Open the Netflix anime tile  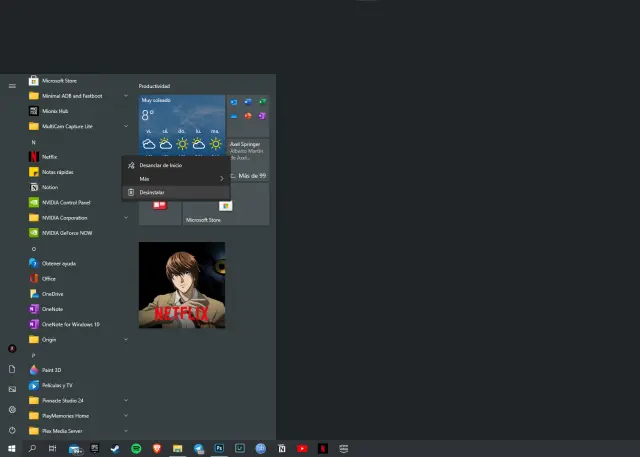click(x=181, y=285)
